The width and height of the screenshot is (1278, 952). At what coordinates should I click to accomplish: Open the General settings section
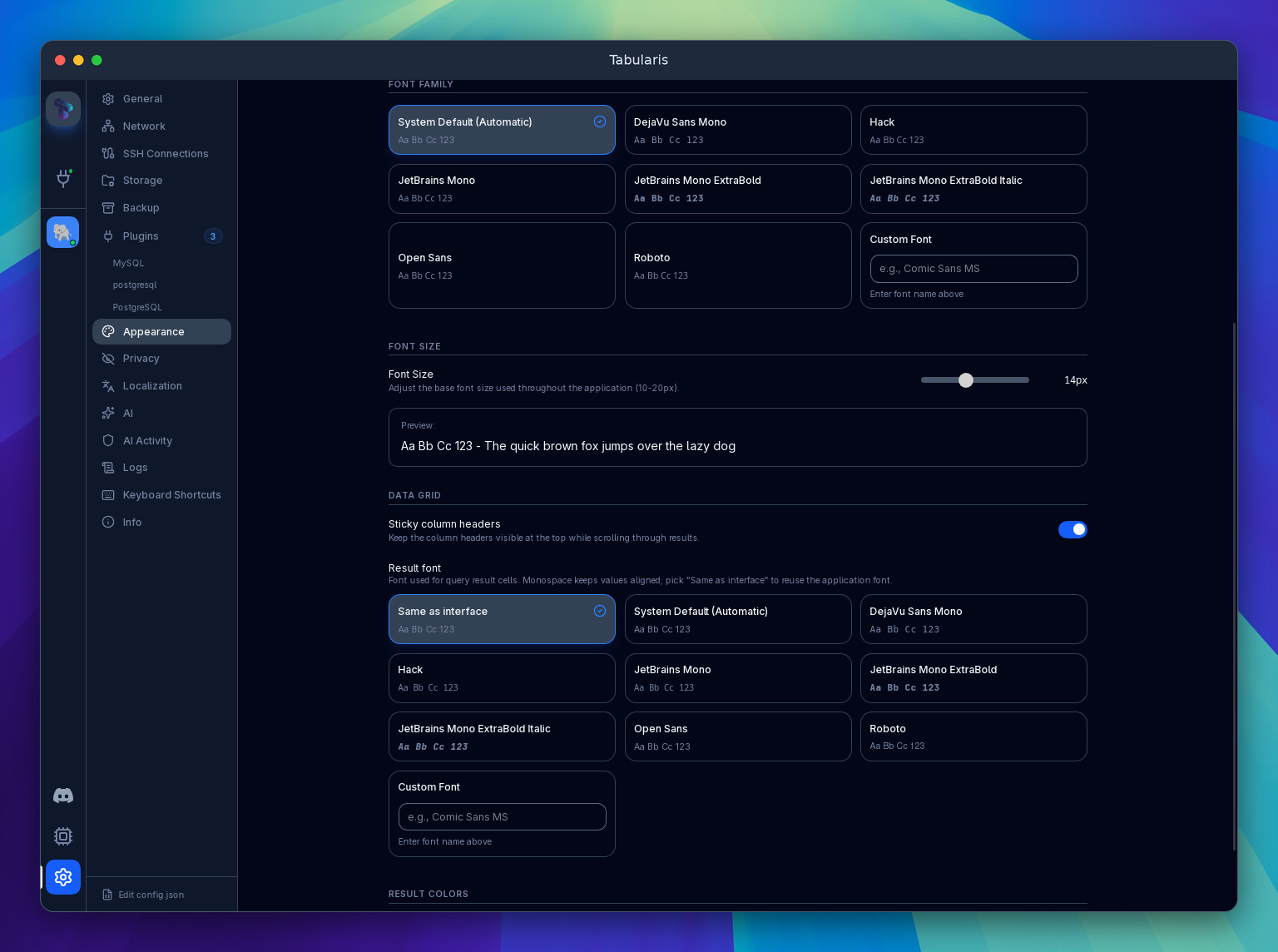point(161,99)
